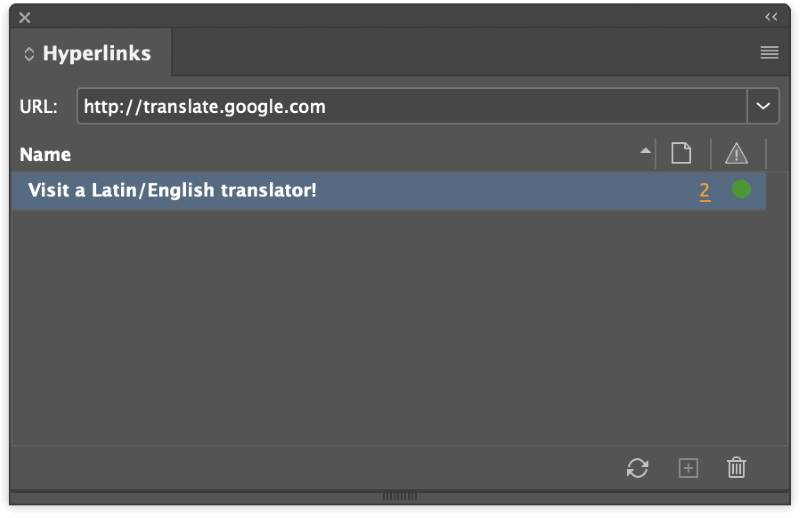
Task: Delete selected hyperlink with trash icon
Action: [736, 467]
